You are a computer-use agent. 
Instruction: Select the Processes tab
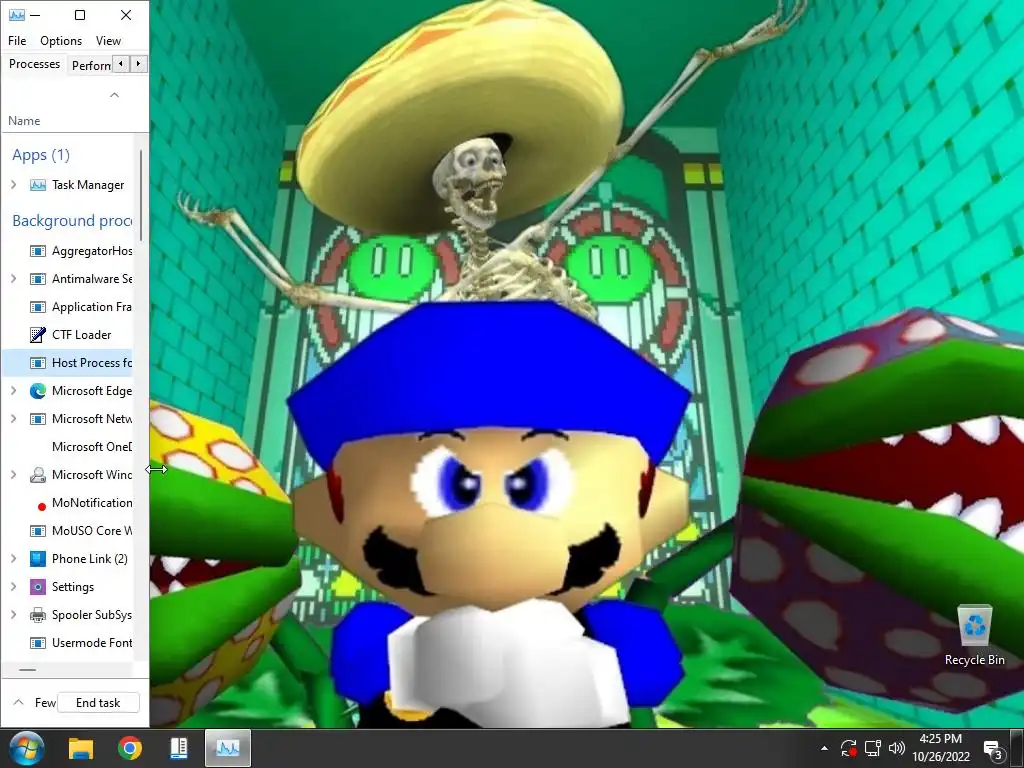coord(34,64)
